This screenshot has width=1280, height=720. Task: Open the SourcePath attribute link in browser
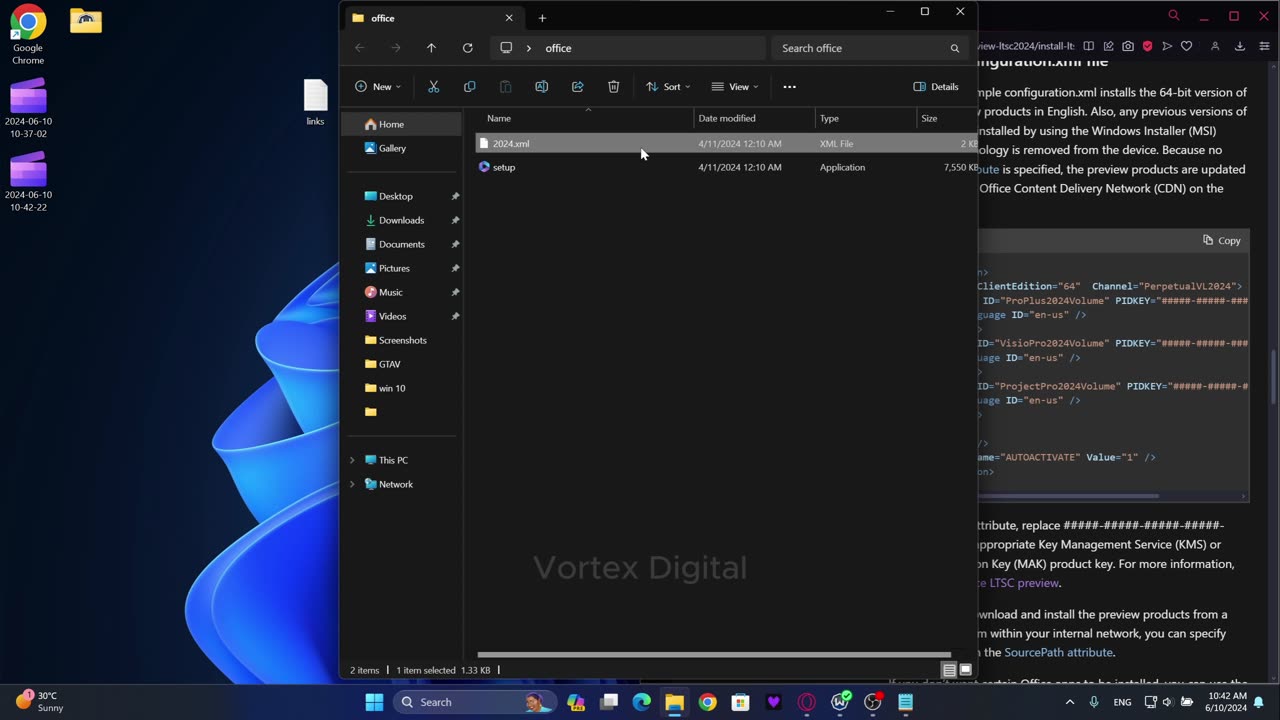point(1058,652)
